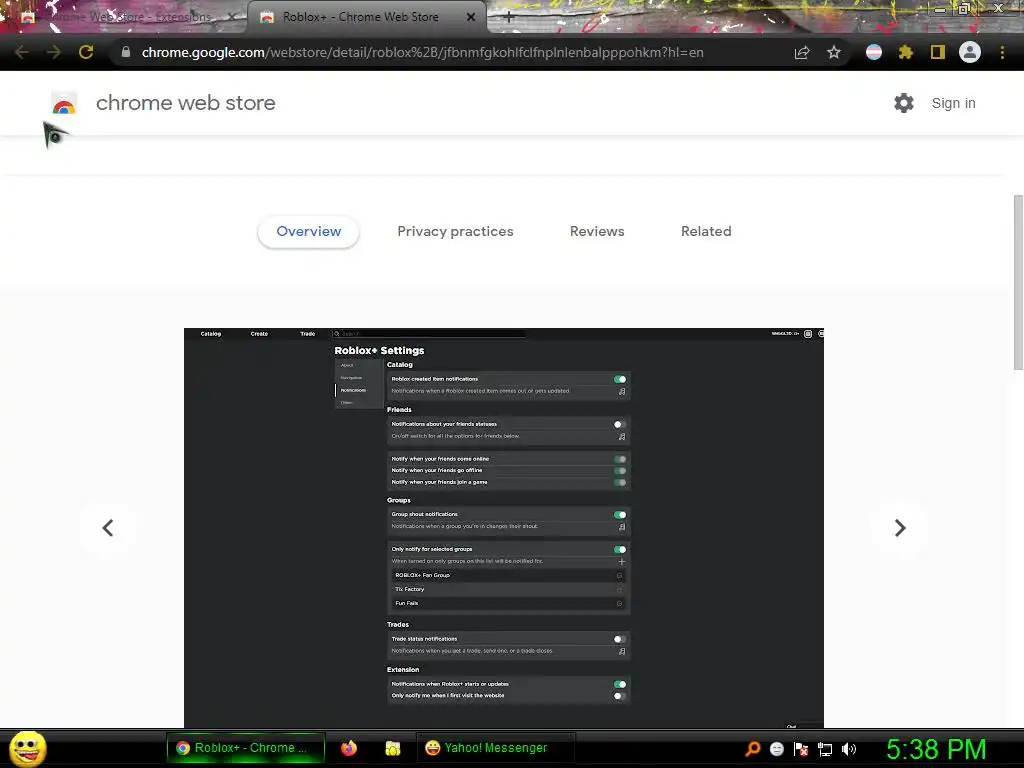Click the 5:38 PM taskbar clock
The image size is (1024, 768).
[x=936, y=749]
